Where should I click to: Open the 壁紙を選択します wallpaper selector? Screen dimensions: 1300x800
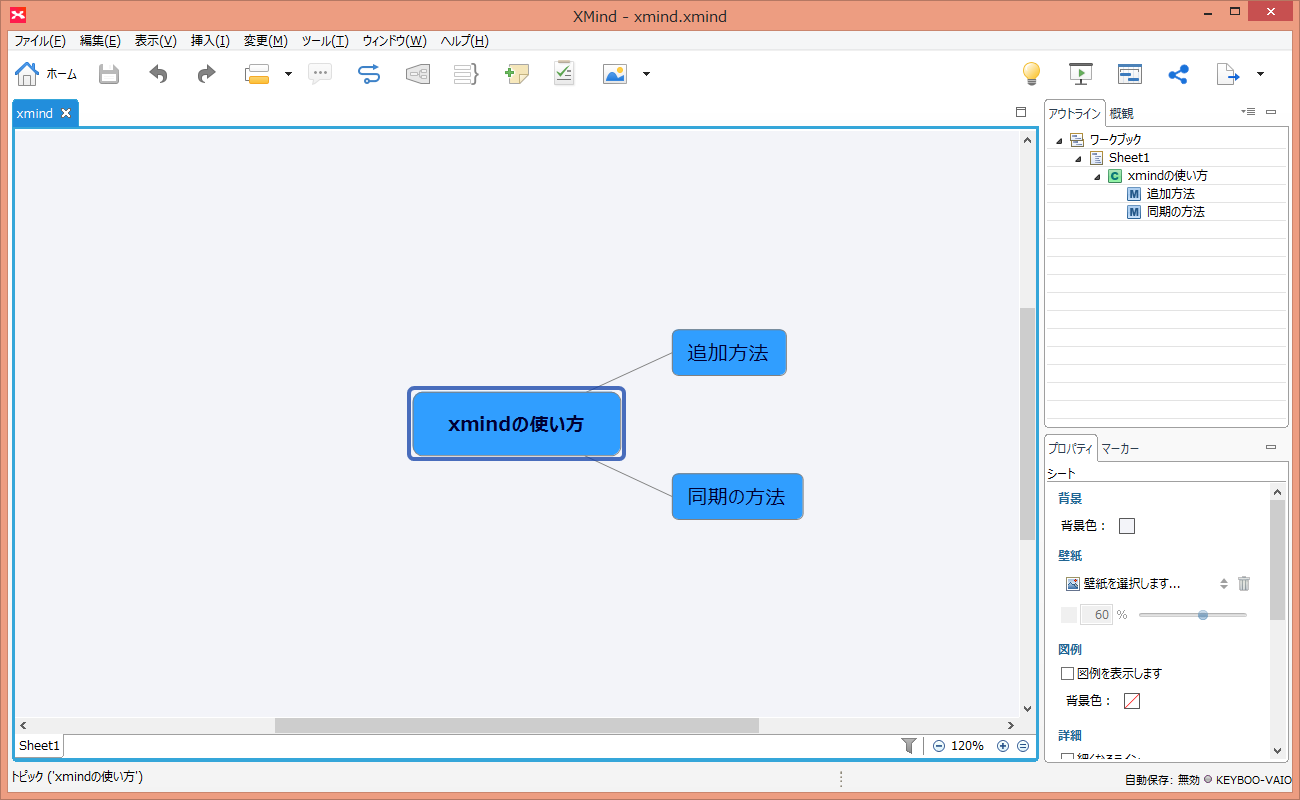pos(1146,584)
